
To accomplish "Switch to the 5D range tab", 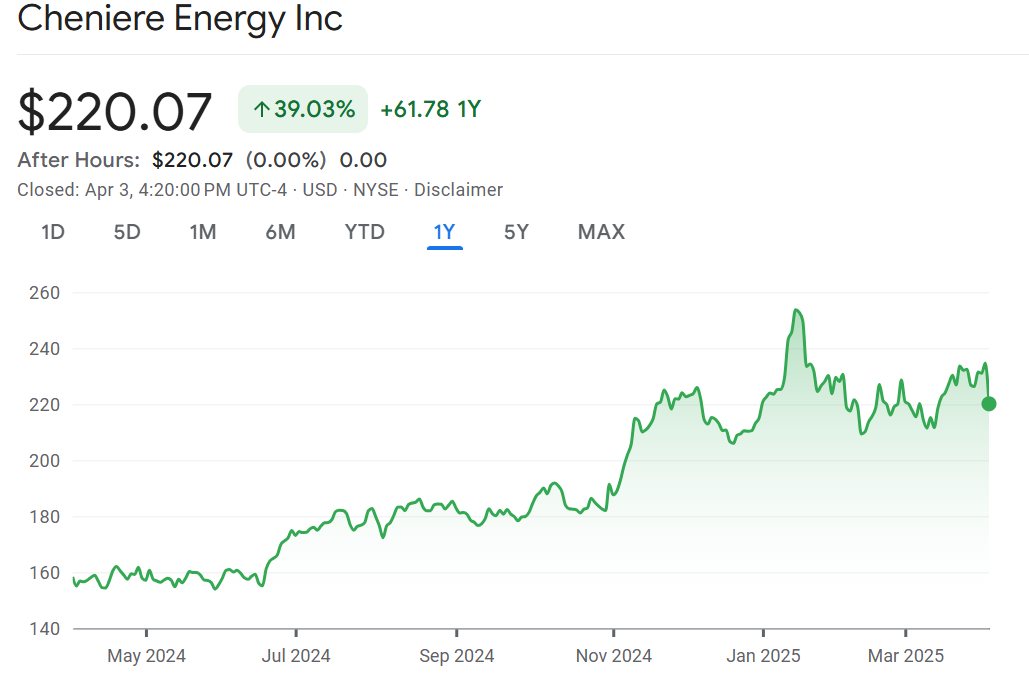I will coord(127,232).
